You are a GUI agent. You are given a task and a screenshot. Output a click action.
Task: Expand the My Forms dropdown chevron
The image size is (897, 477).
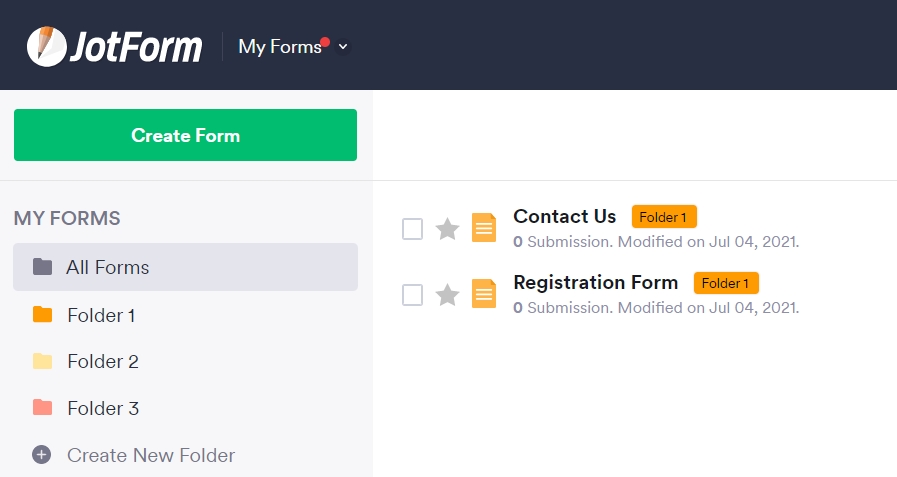pos(343,46)
